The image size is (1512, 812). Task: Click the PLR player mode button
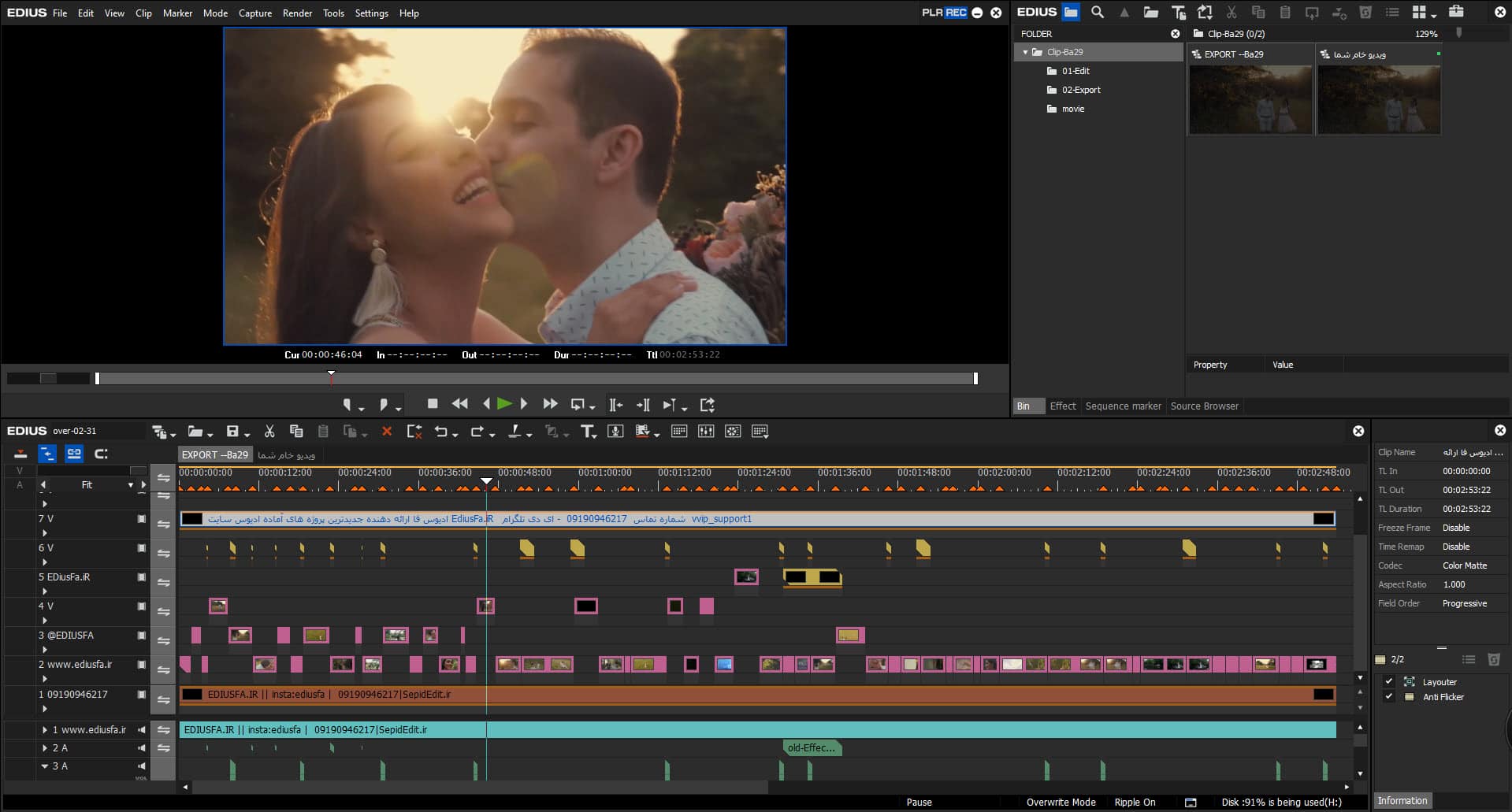coord(932,13)
